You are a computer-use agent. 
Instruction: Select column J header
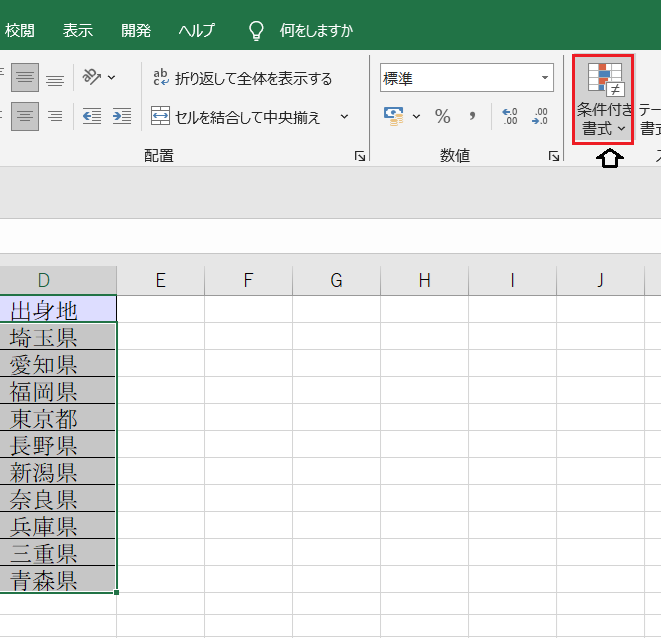(x=601, y=280)
